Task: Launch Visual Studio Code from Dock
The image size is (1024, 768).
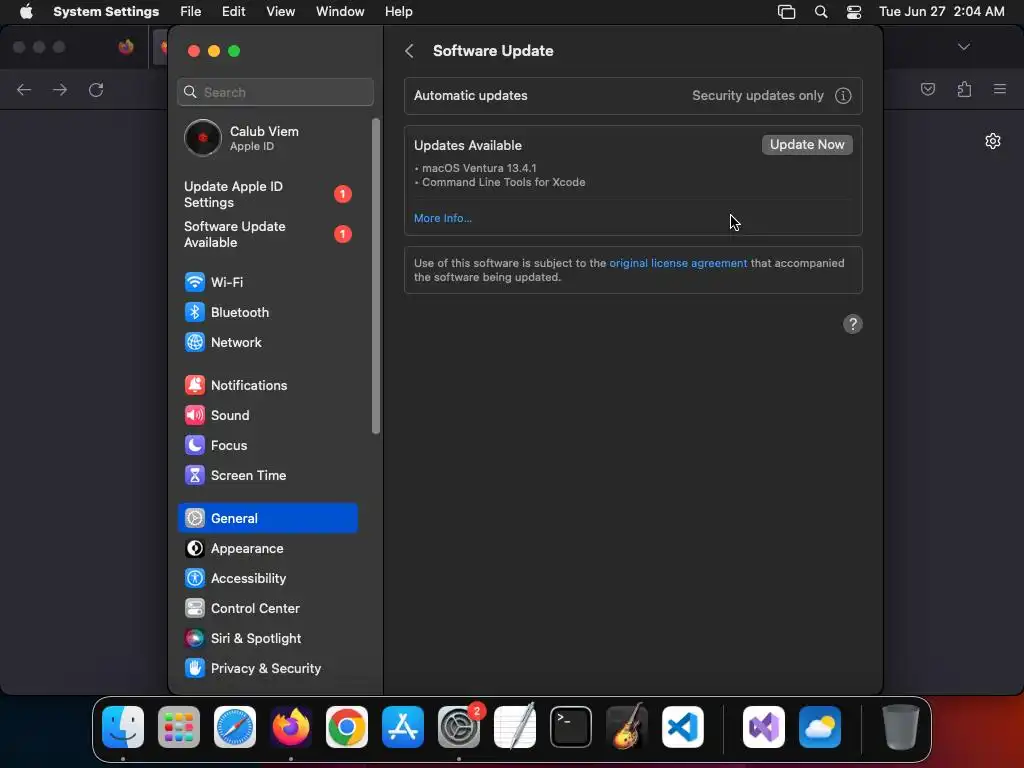Action: click(x=683, y=727)
